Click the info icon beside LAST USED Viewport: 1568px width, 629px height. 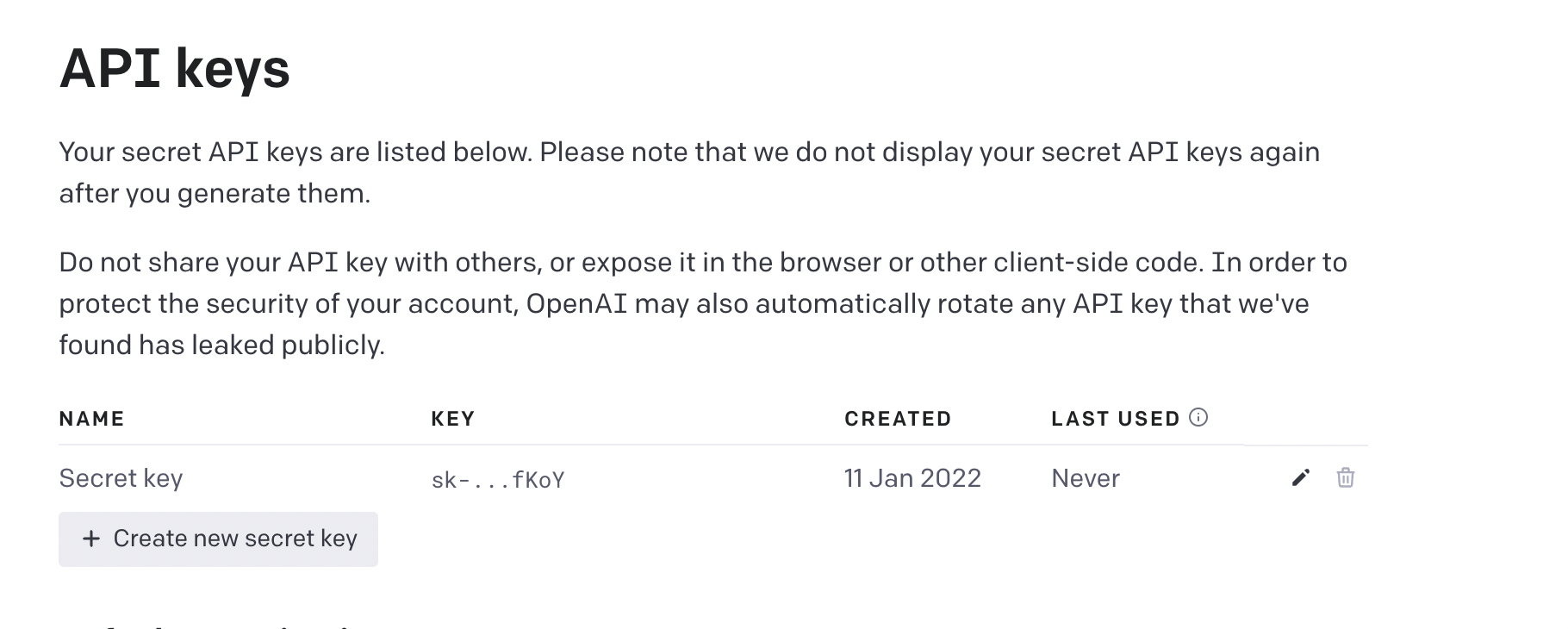click(x=1198, y=418)
